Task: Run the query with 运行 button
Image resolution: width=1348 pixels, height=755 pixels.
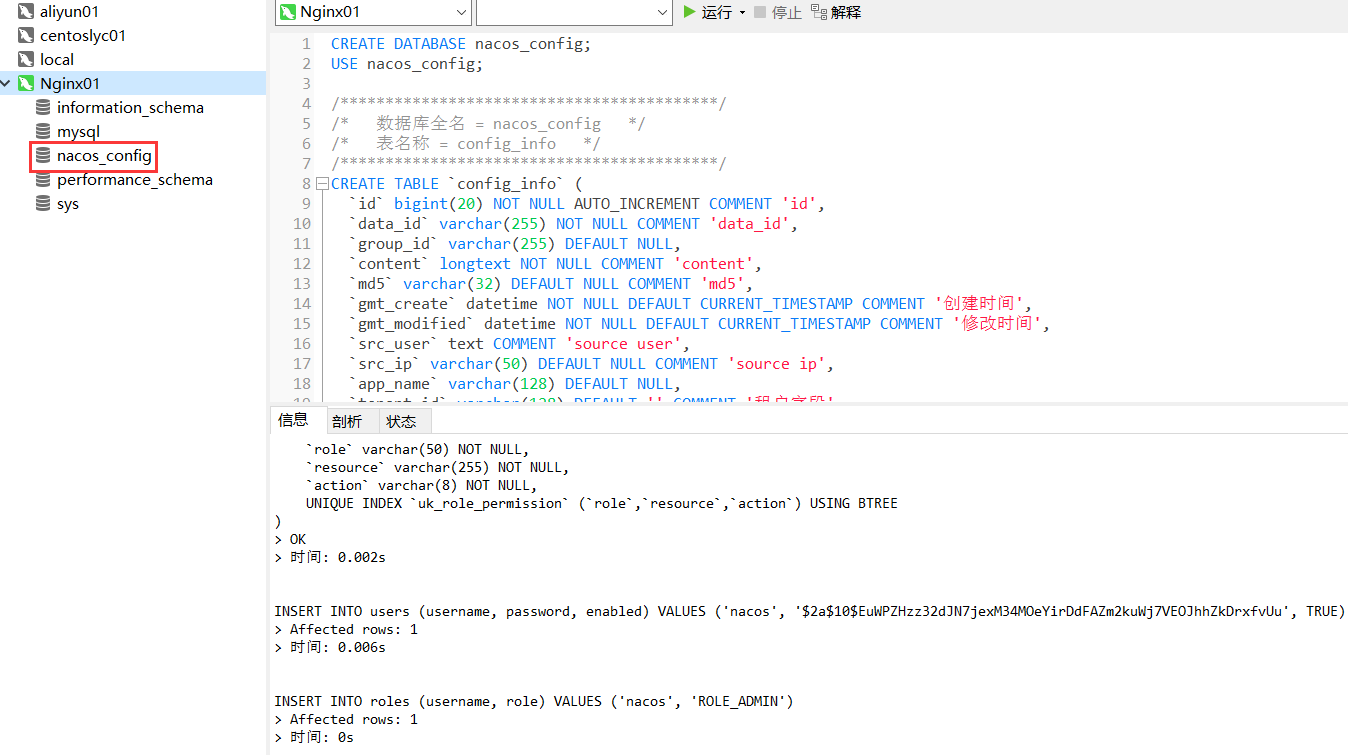Action: [708, 12]
